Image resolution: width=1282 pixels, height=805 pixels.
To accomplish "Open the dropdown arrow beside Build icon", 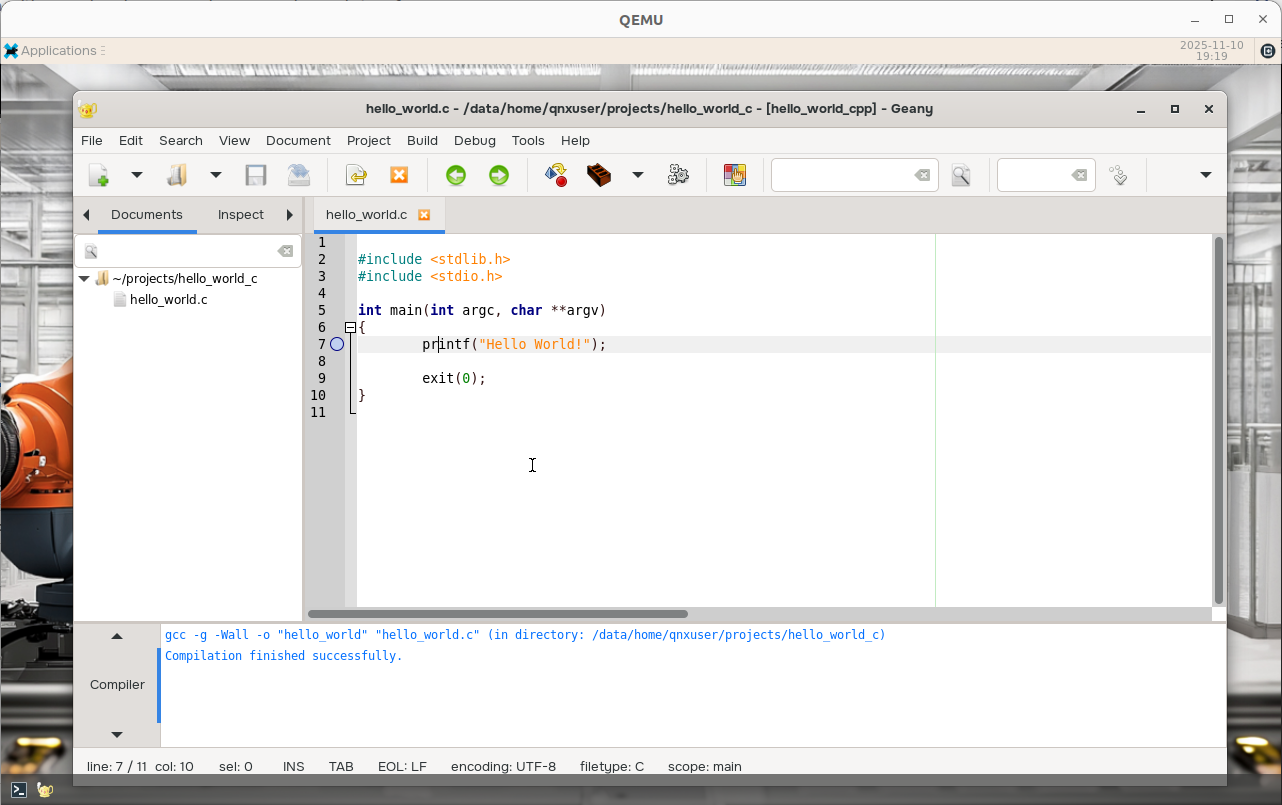I will coord(637,175).
